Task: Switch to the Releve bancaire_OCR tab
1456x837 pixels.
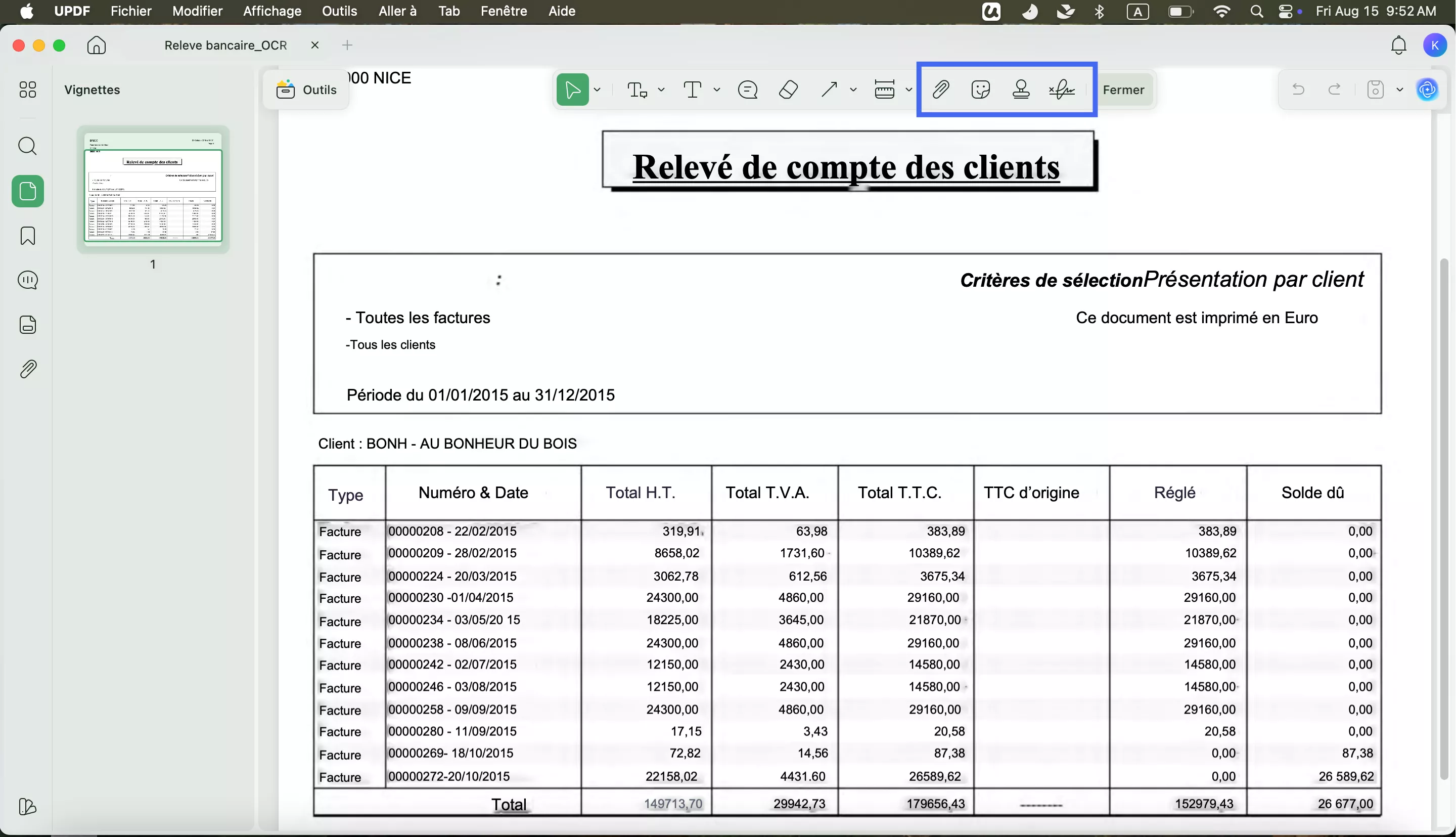Action: [225, 45]
